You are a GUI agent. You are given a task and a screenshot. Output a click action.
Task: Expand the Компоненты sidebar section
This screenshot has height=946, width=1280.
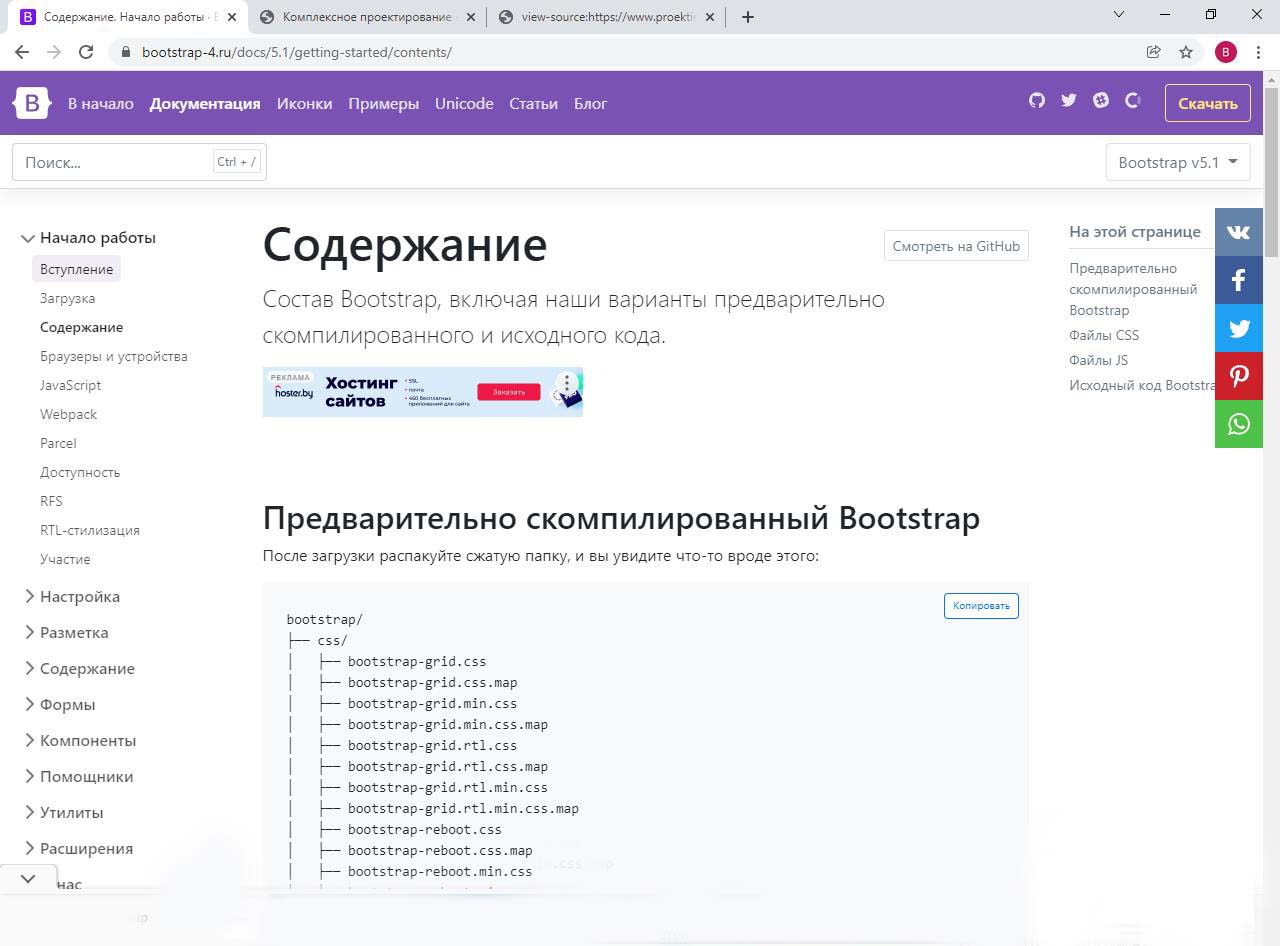click(x=87, y=740)
